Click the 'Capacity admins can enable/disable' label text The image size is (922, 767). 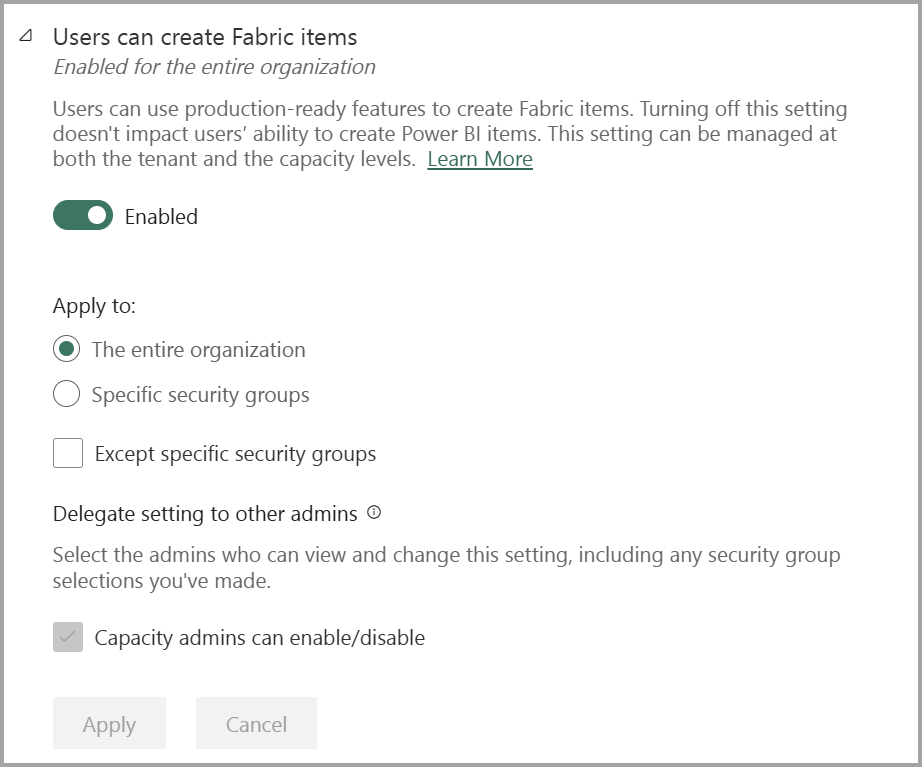259,637
